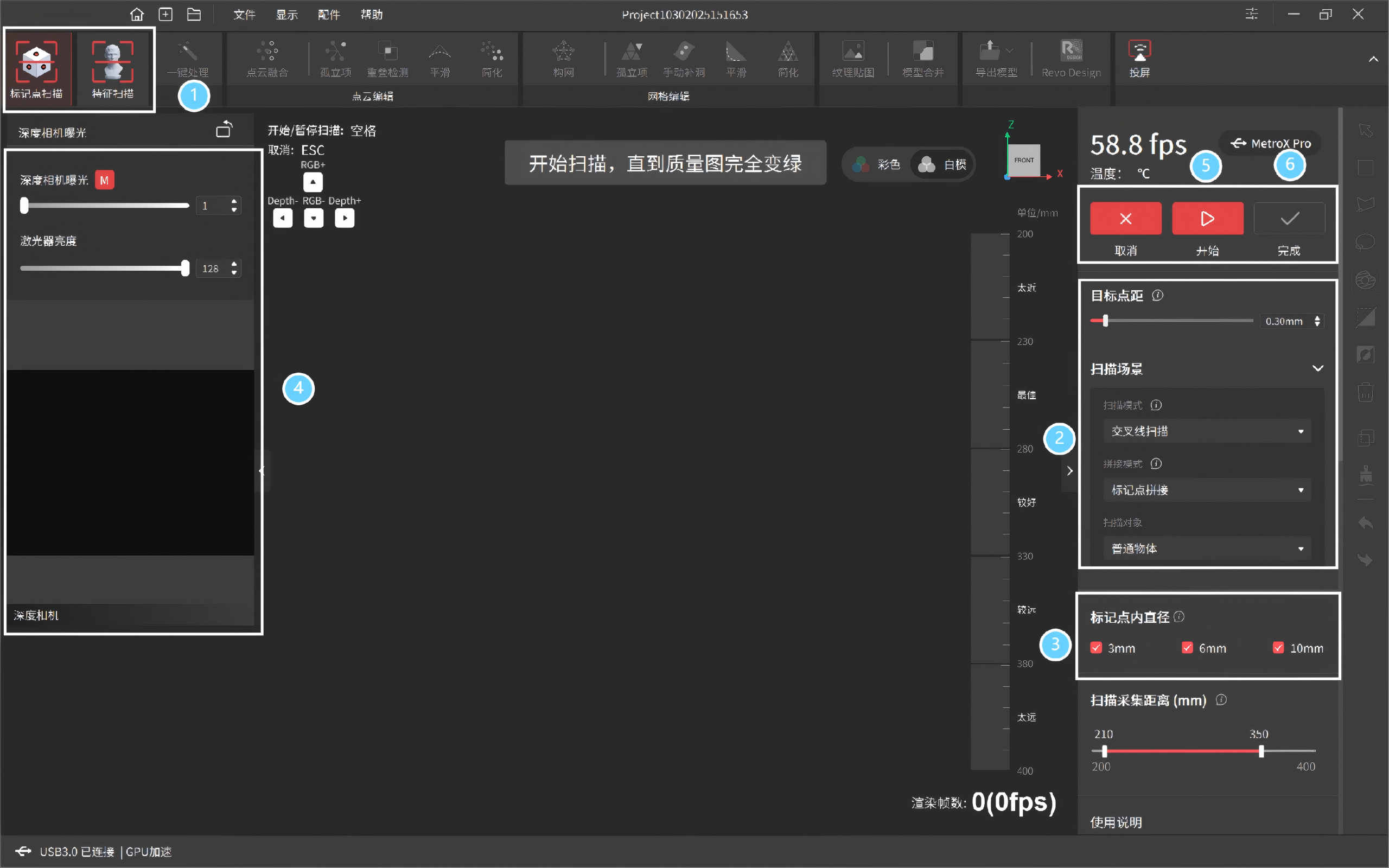Toggle the 3mm marker diameter checkbox
Screen dimensions: 1389x868
1096,648
